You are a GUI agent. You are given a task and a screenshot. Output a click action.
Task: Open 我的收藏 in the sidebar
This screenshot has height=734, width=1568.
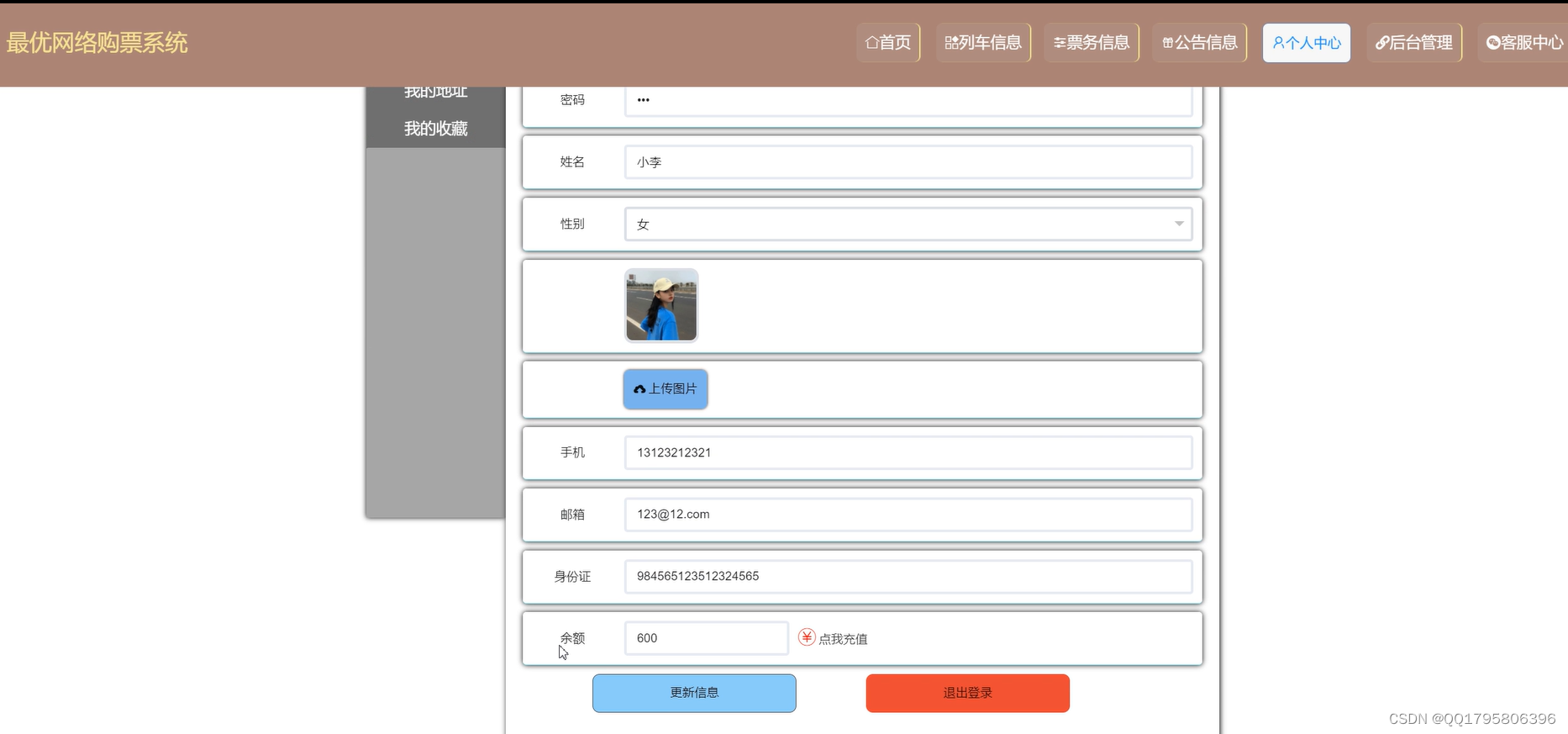pyautogui.click(x=435, y=129)
